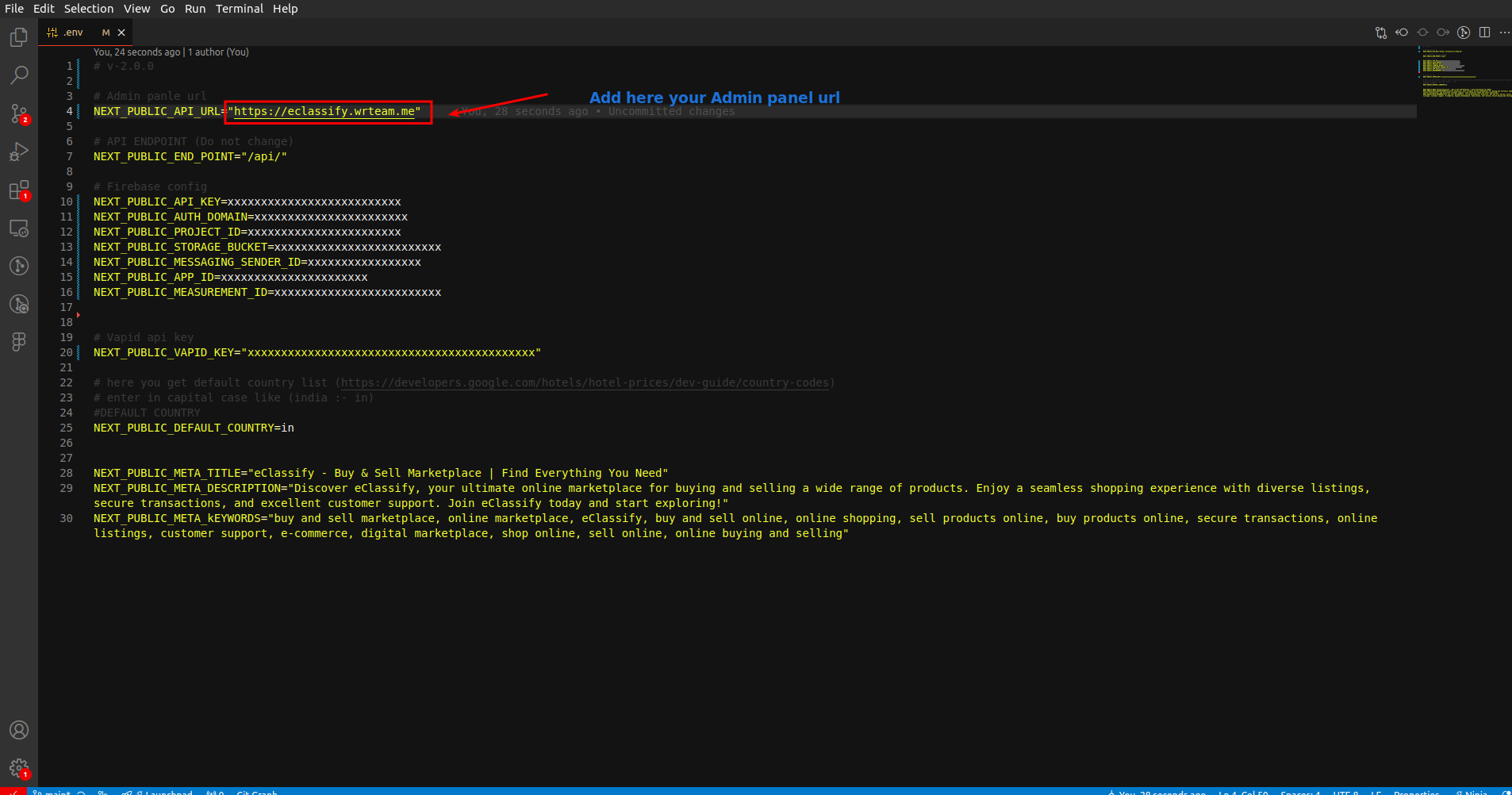Click the Open Changes compare icon
The image size is (1512, 795).
pyautogui.click(x=1381, y=33)
